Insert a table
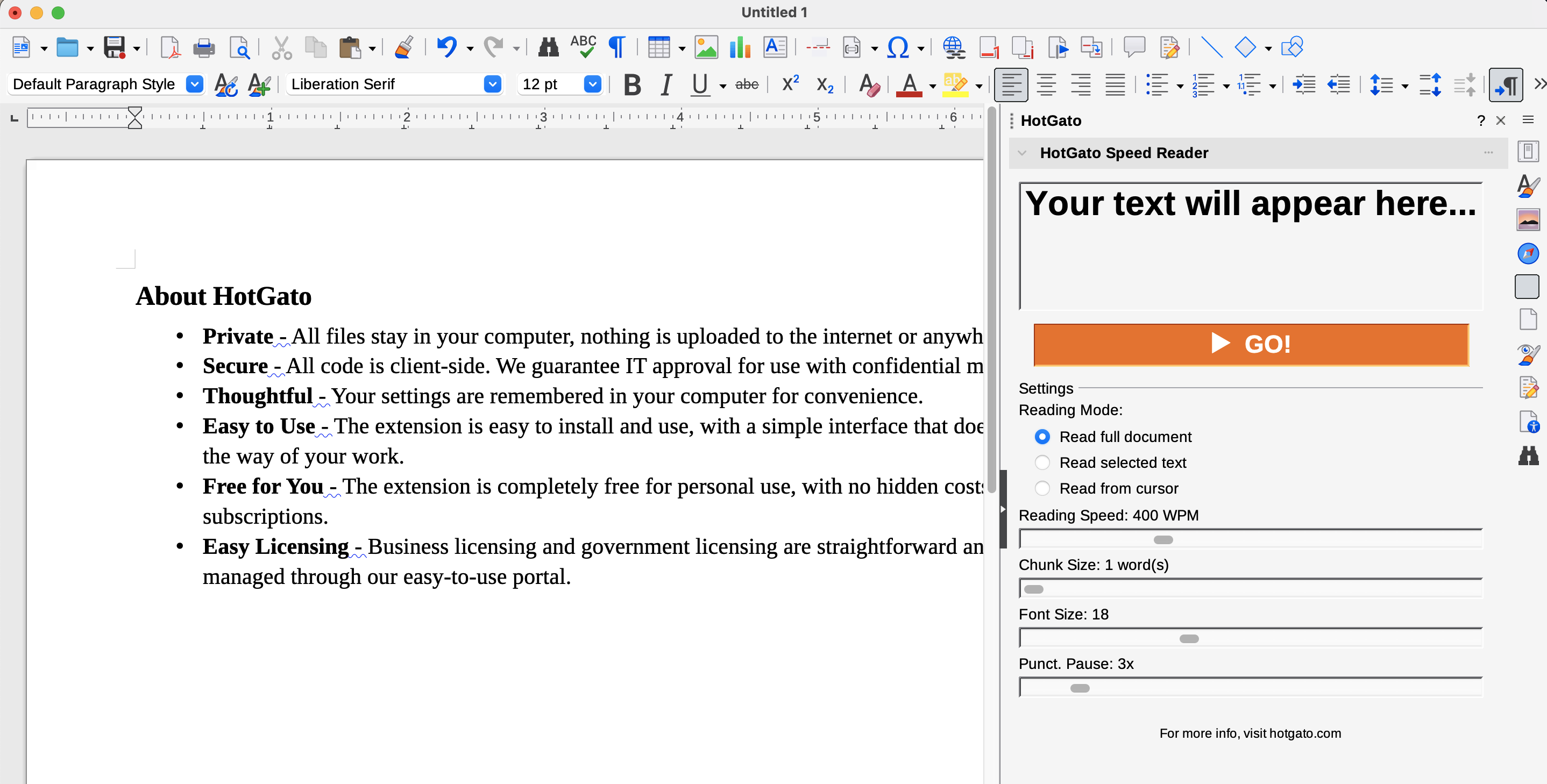 click(x=659, y=47)
